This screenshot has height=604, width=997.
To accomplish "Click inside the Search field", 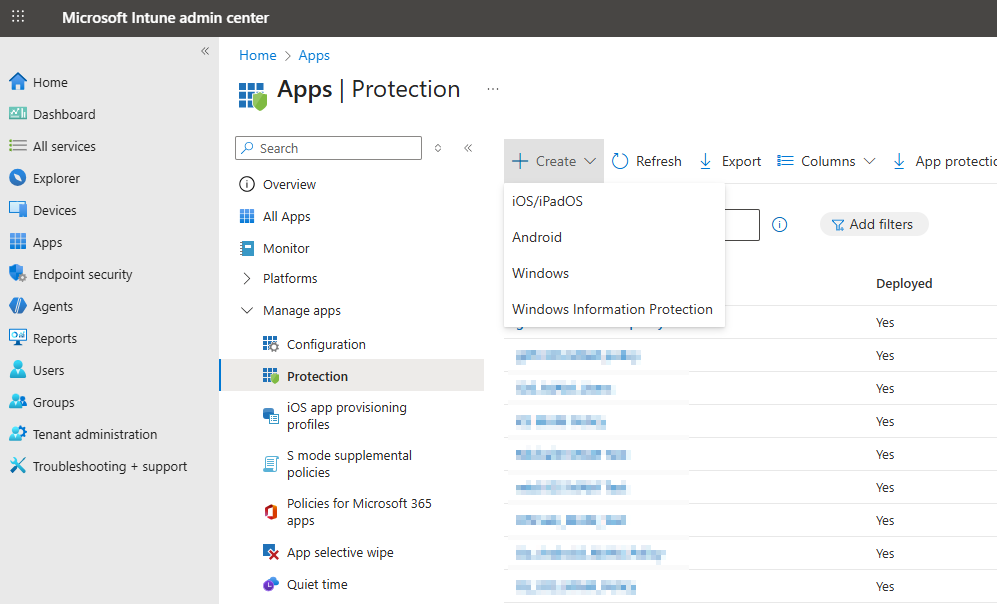I will tap(330, 147).
